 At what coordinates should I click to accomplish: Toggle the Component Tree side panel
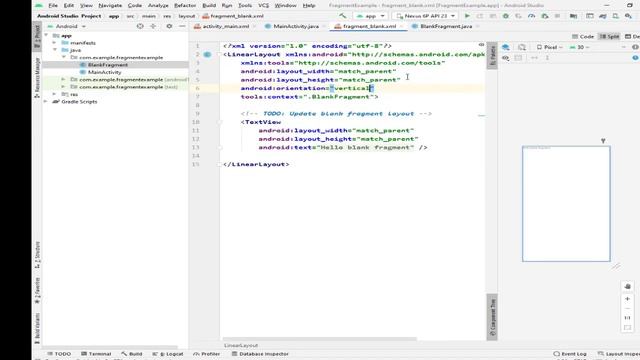pos(492,317)
